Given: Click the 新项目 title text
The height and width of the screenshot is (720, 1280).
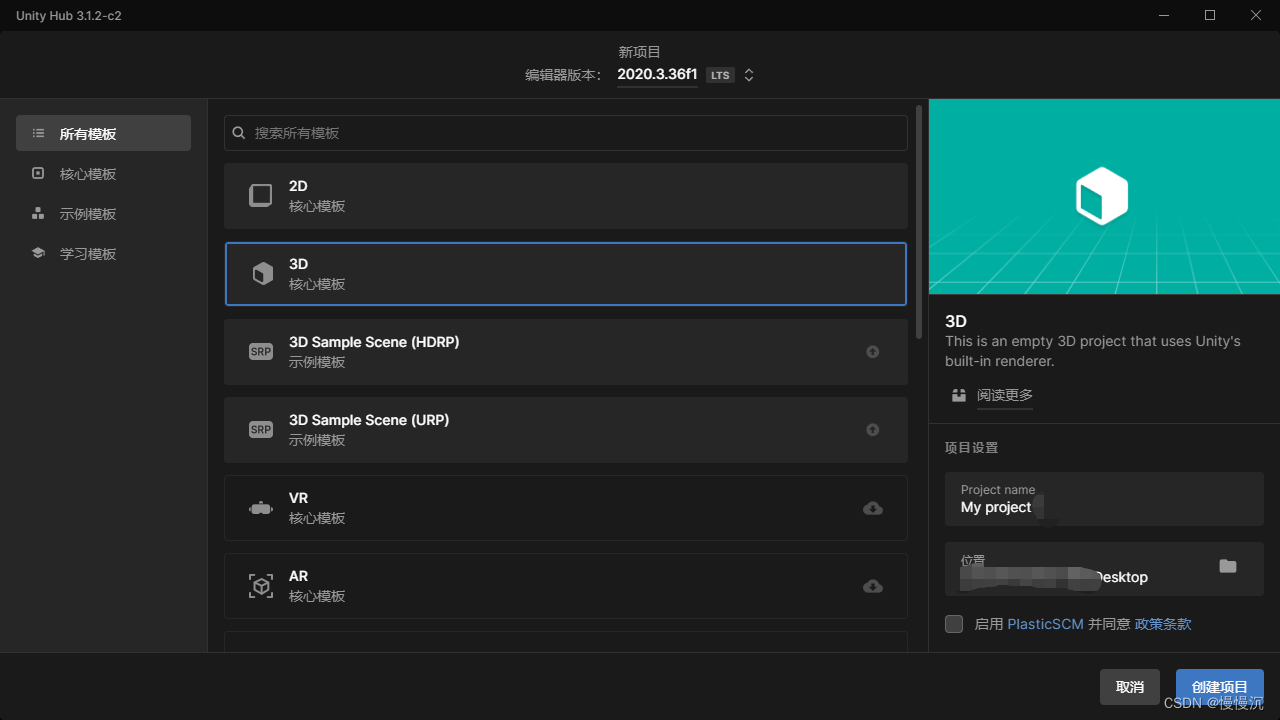Looking at the screenshot, I should pos(640,52).
